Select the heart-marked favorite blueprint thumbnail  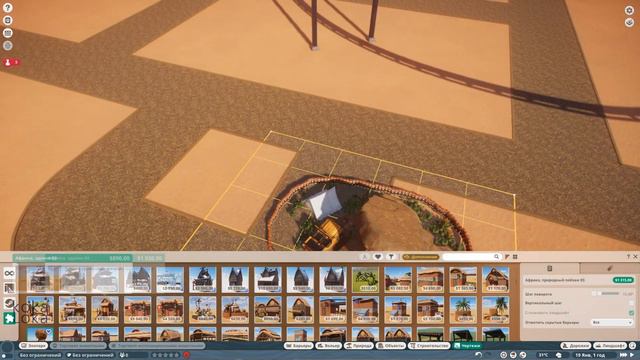[x=40, y=334]
